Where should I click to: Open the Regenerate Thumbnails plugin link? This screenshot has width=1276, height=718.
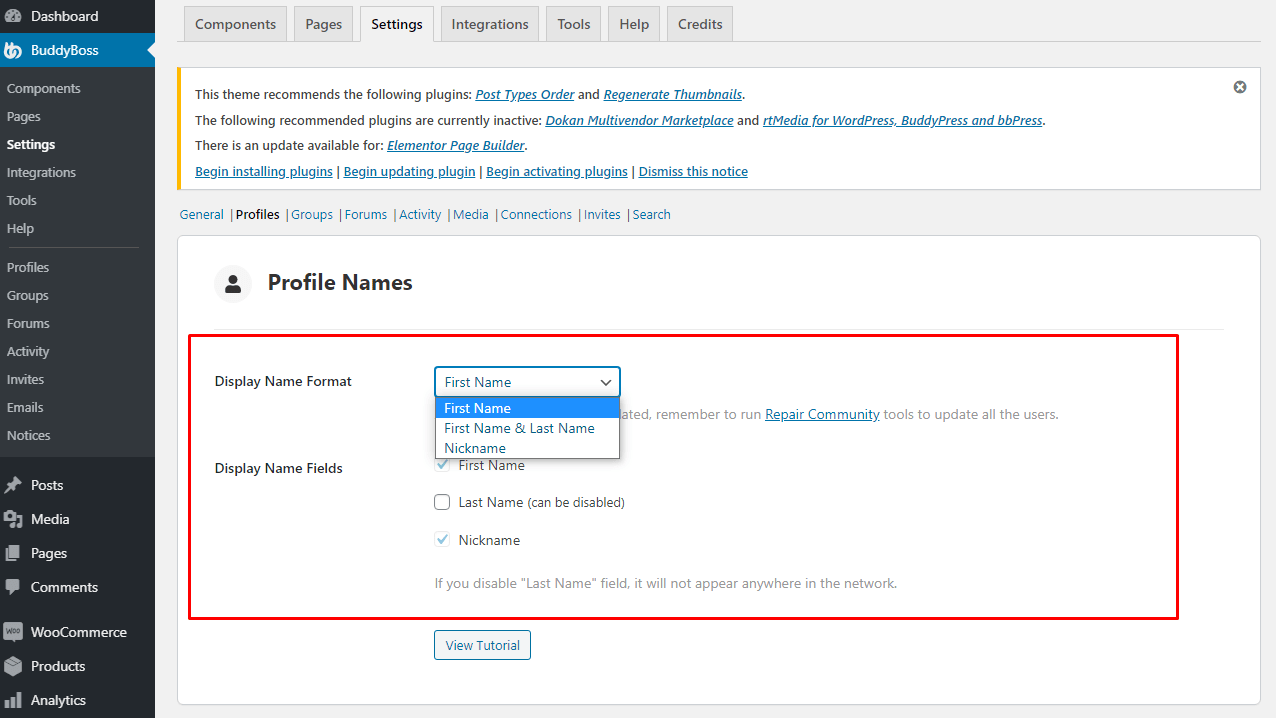pyautogui.click(x=673, y=94)
